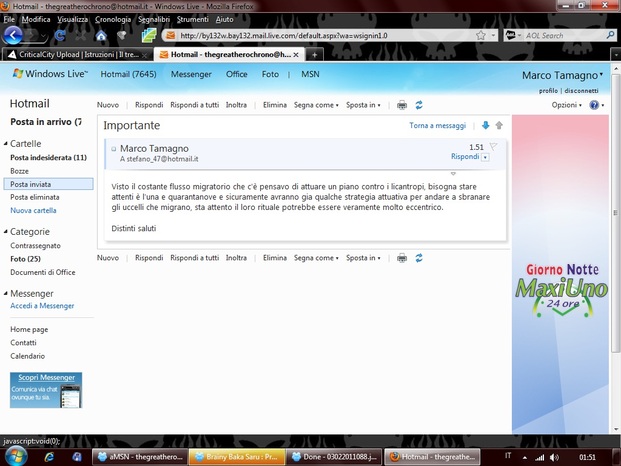Screen dimensions: 621x466
Task: Click the Windows Live logo
Action: click(50, 74)
